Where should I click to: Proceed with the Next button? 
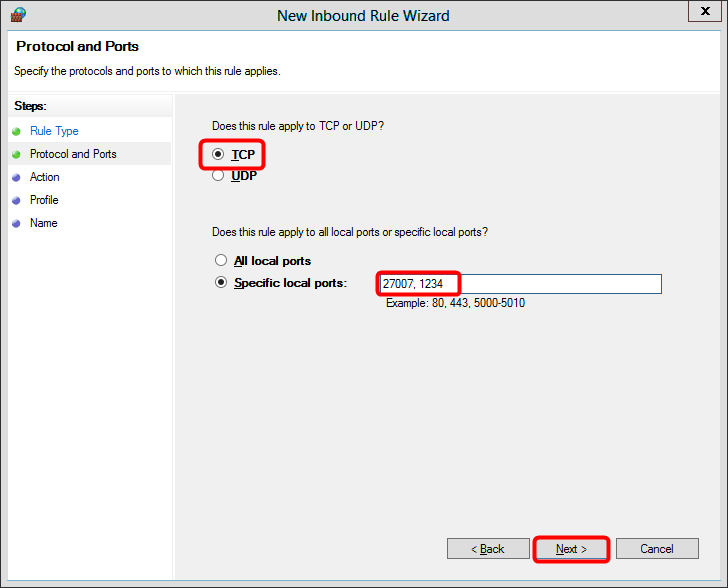(572, 549)
